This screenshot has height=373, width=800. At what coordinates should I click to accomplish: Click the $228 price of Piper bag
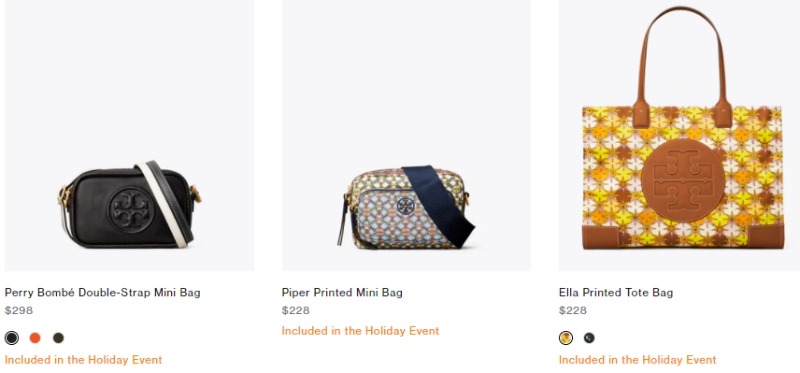tap(295, 310)
